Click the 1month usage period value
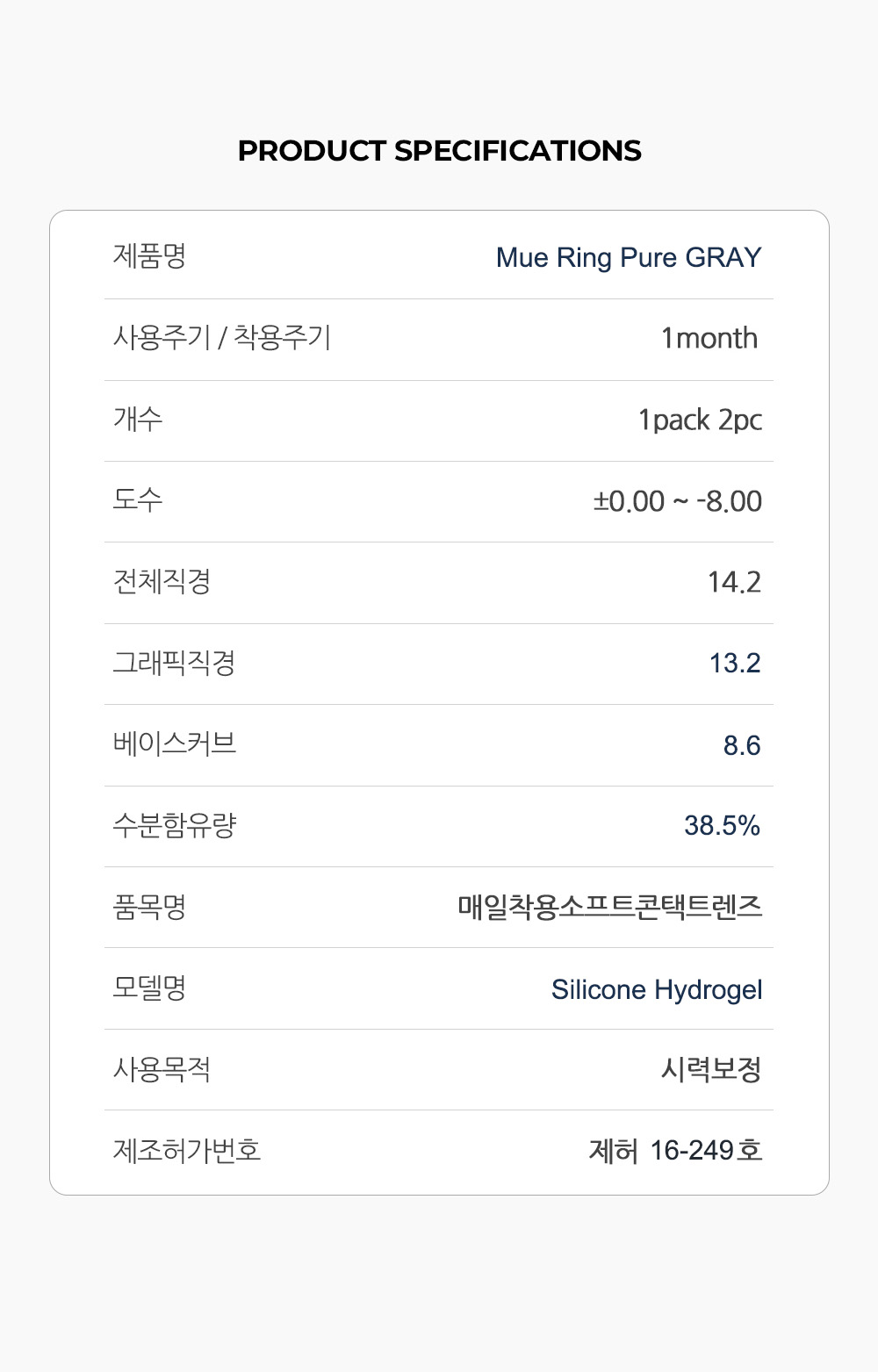Screen dimensions: 878x1372 pyautogui.click(x=709, y=338)
